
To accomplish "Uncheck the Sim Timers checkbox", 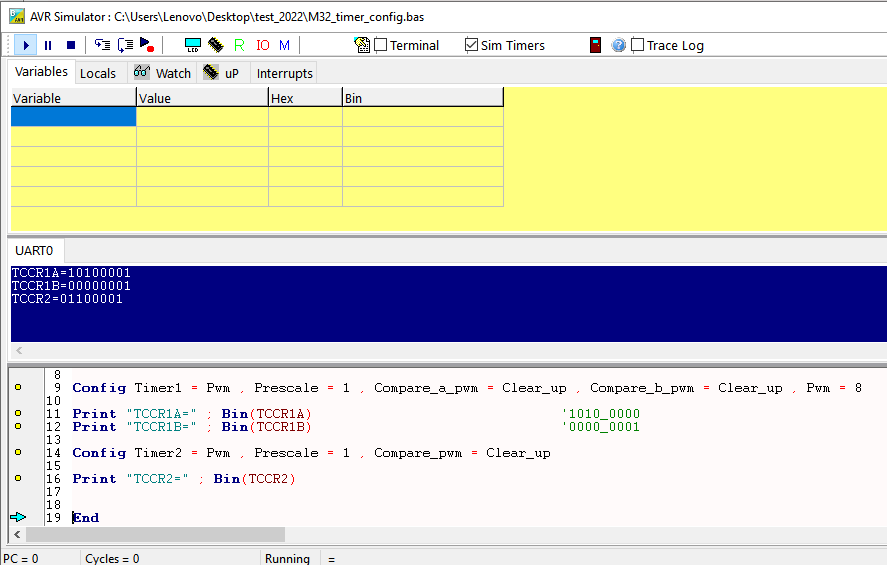I will pos(471,45).
